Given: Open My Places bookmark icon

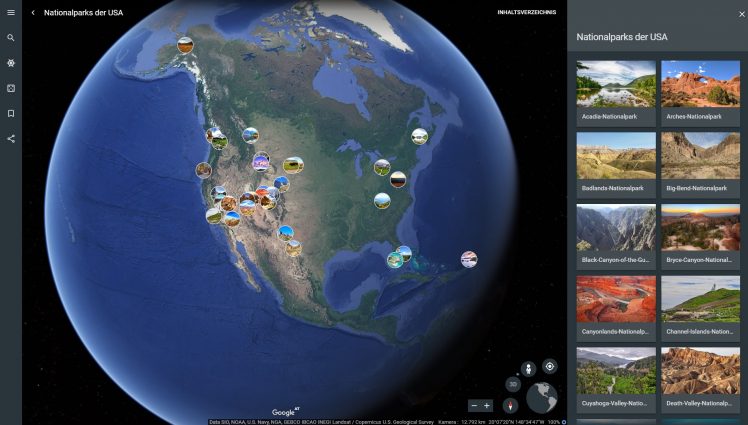Looking at the screenshot, I should pyautogui.click(x=11, y=113).
